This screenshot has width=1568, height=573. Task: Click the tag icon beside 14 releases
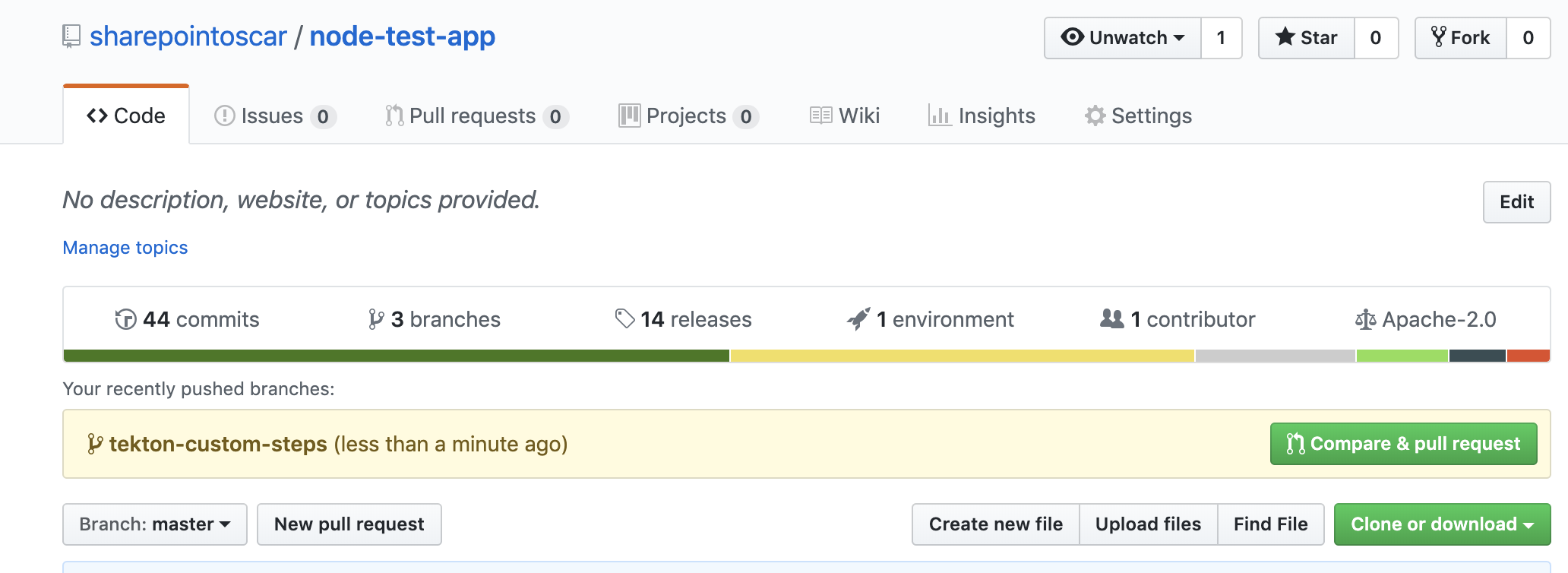[x=624, y=319]
